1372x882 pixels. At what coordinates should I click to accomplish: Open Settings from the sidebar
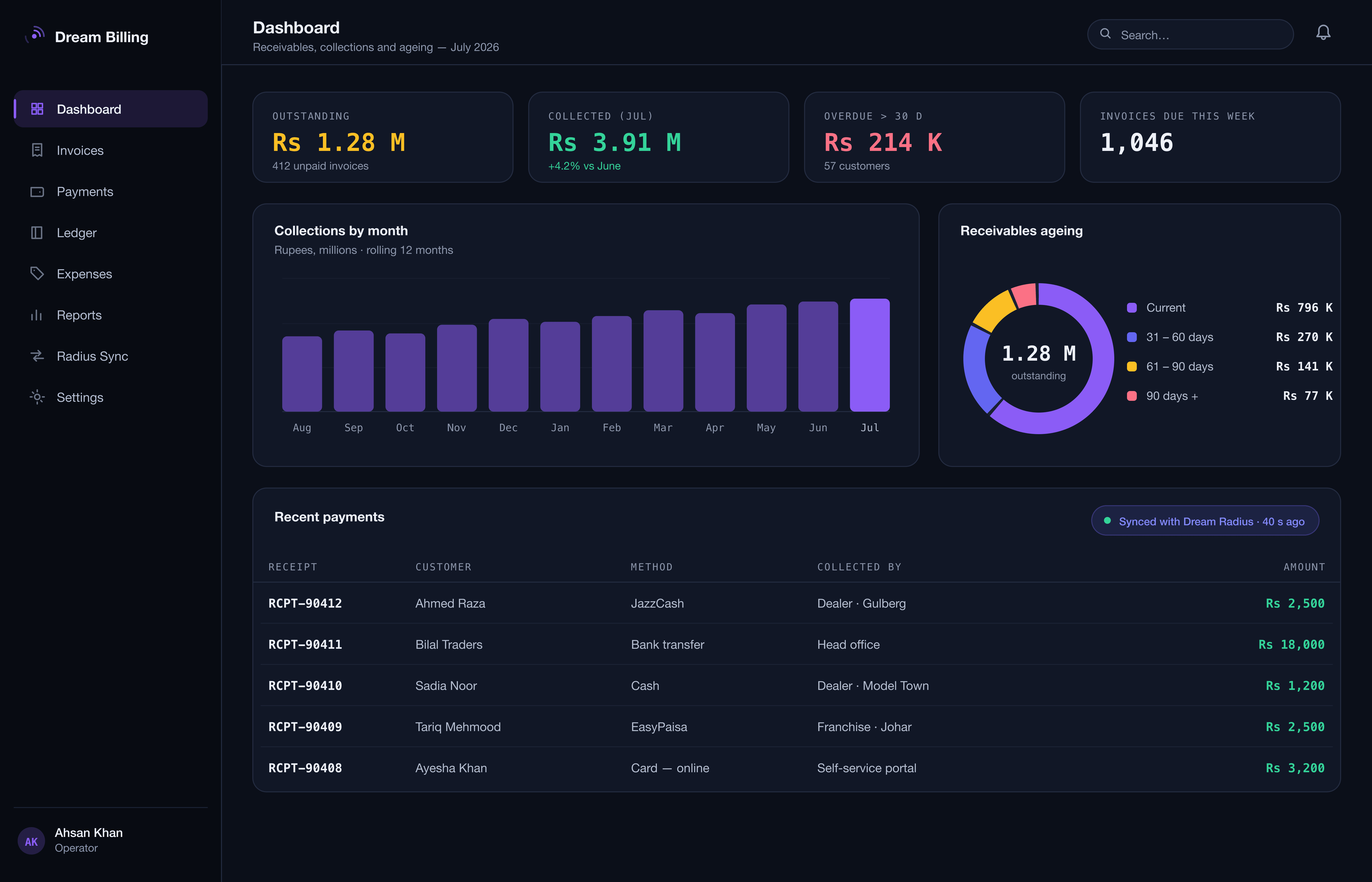[111, 397]
